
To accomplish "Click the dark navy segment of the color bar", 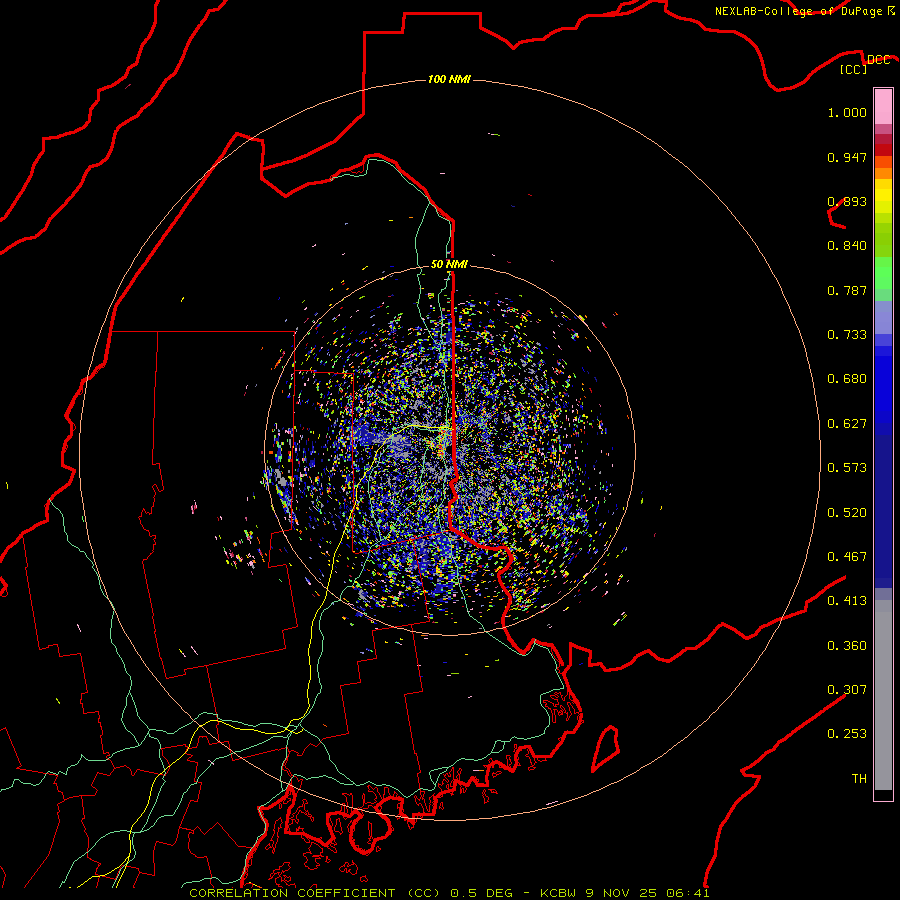I will pyautogui.click(x=883, y=511).
